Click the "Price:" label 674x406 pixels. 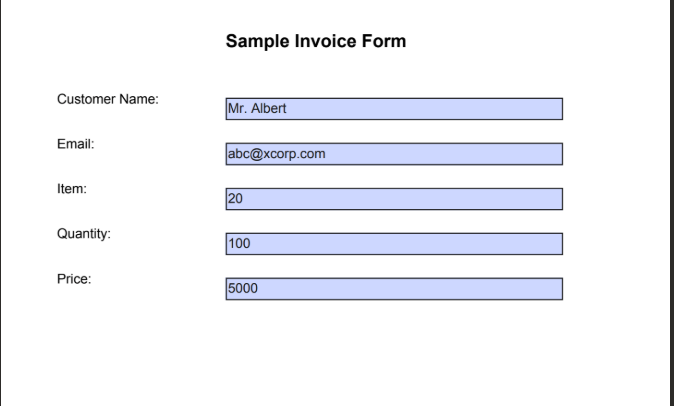point(74,279)
